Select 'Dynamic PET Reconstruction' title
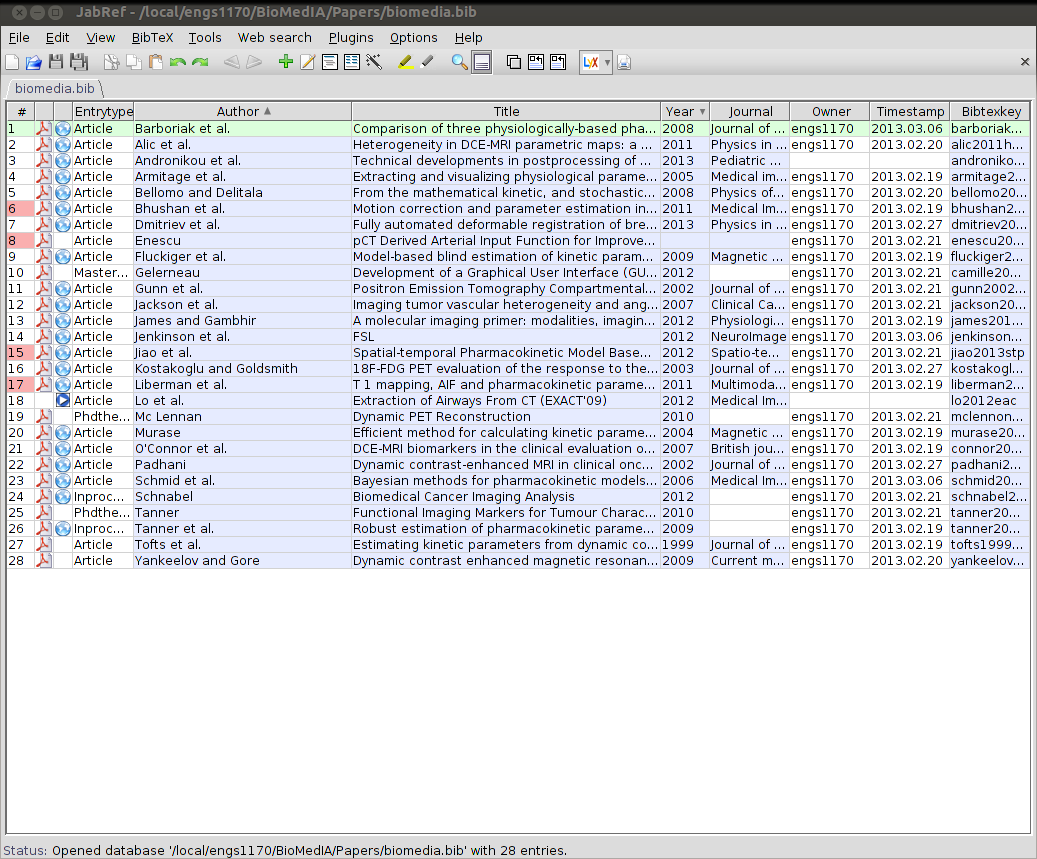The image size is (1037, 859). [x=506, y=416]
